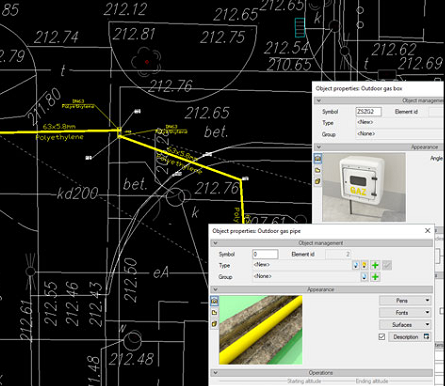
Task: Click the yellow gas pipe preview thumbnail
Action: tap(261, 330)
